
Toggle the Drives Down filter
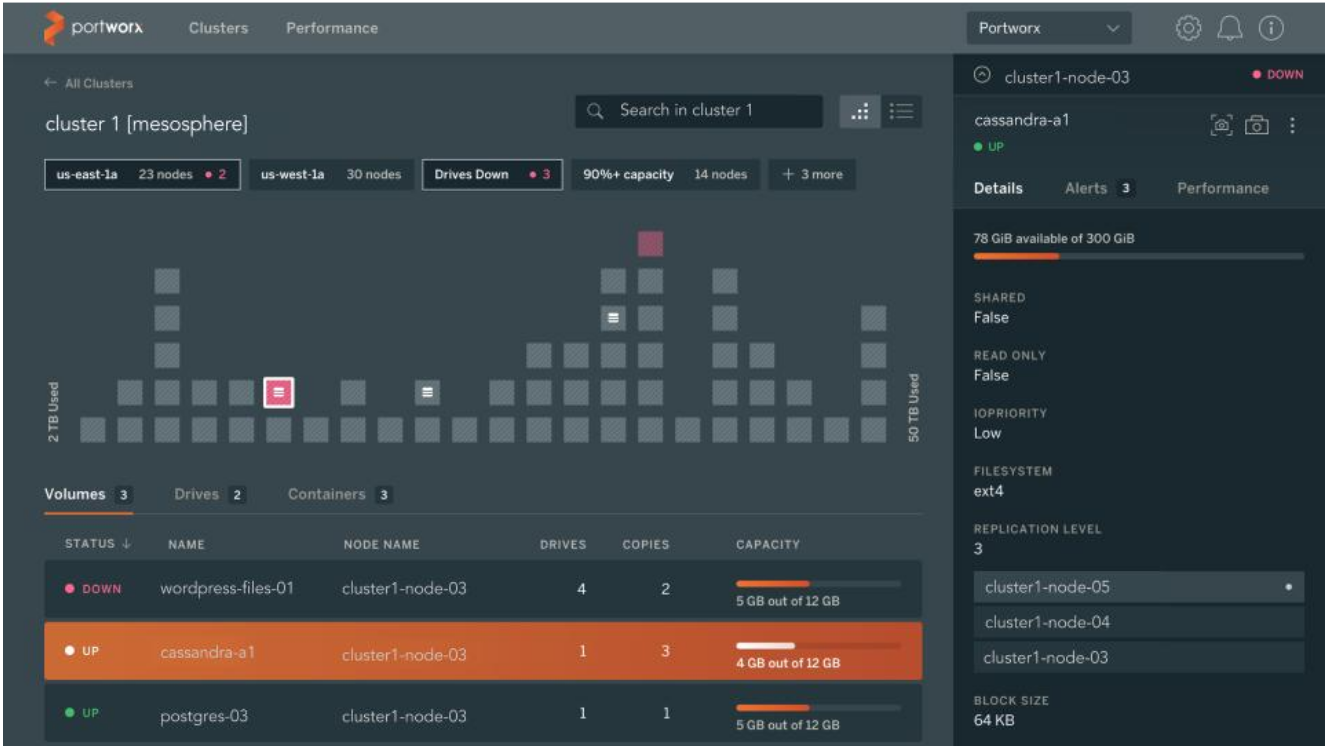(493, 174)
